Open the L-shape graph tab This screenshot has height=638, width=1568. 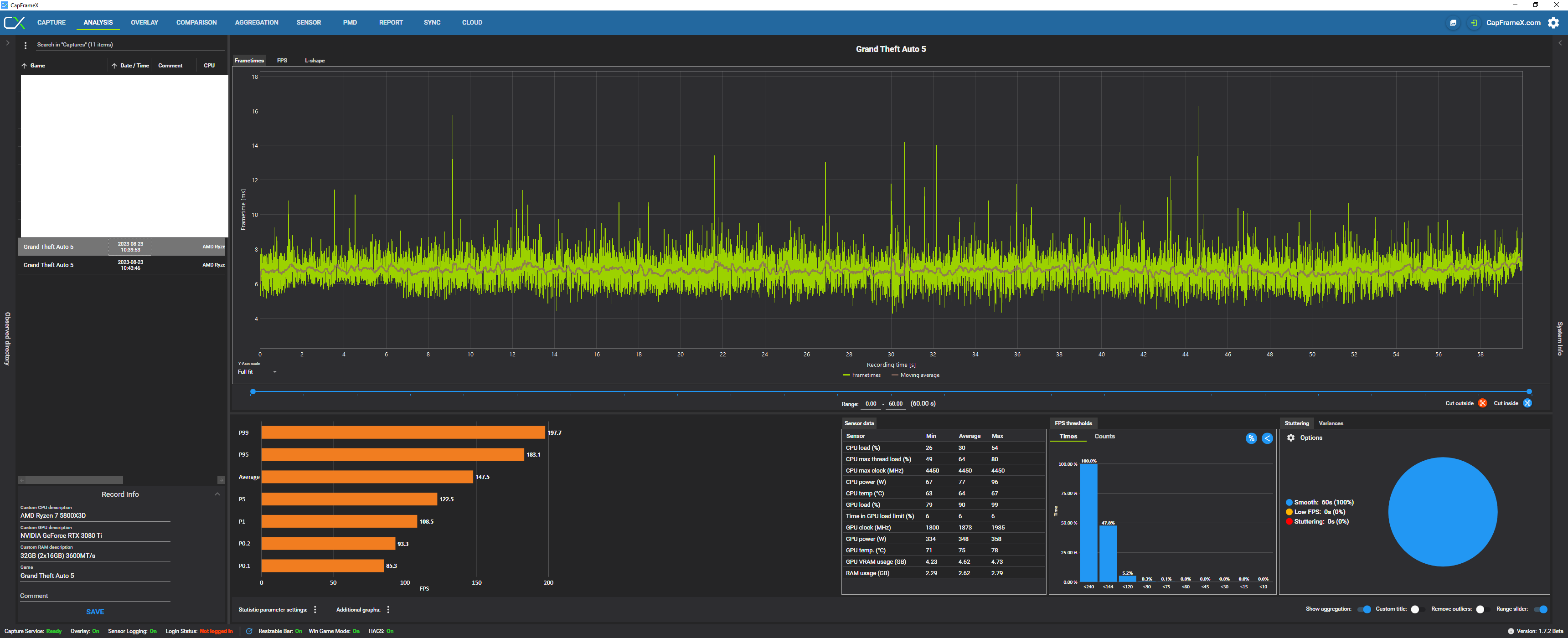[x=315, y=61]
